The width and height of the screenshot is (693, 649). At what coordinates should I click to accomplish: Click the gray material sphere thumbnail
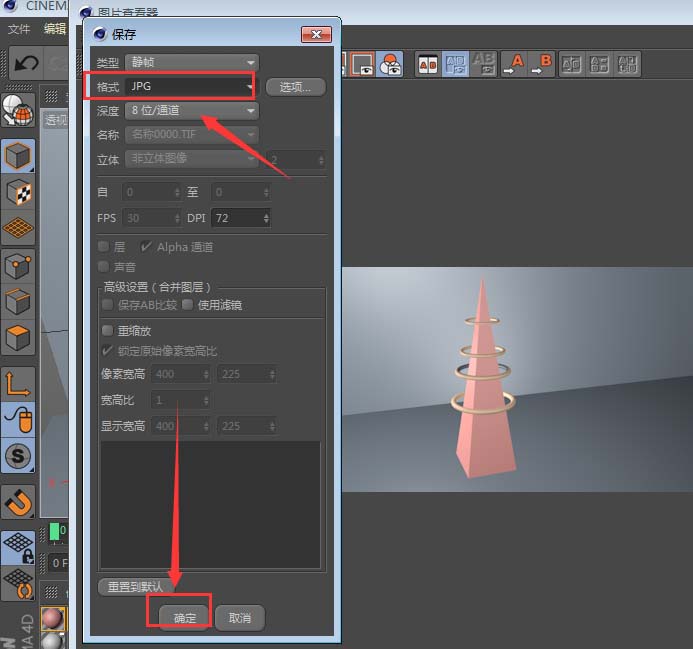point(53,641)
